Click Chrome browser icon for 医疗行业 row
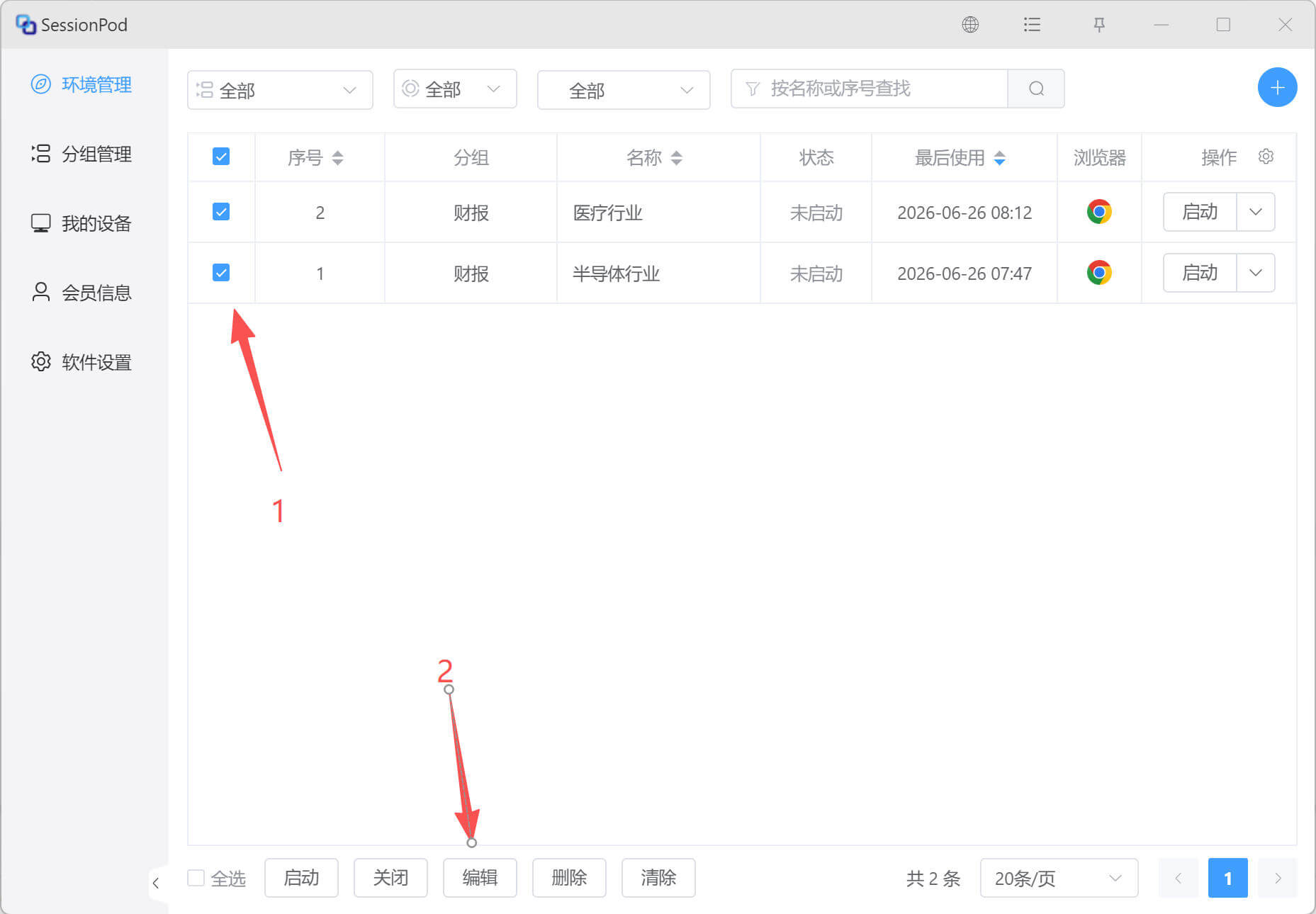1316x914 pixels. coord(1099,212)
